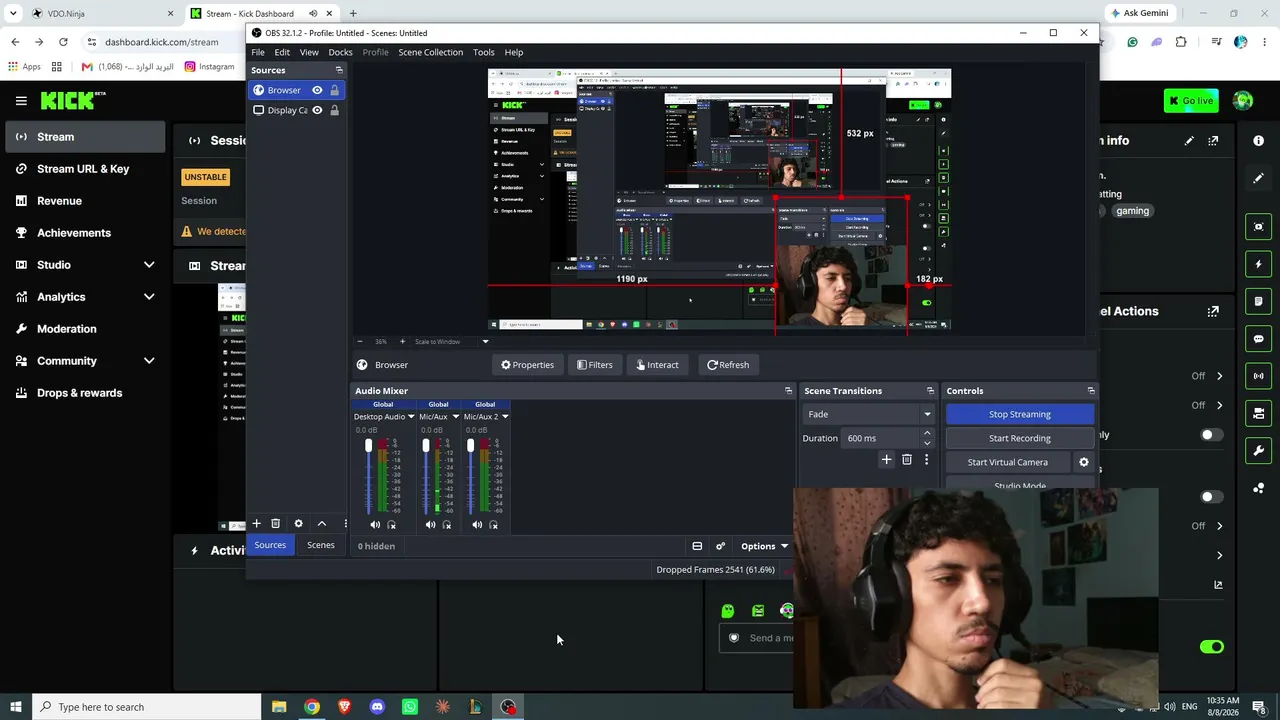1280x720 pixels.
Task: Open Brave browser from the taskbar
Action: 345,707
